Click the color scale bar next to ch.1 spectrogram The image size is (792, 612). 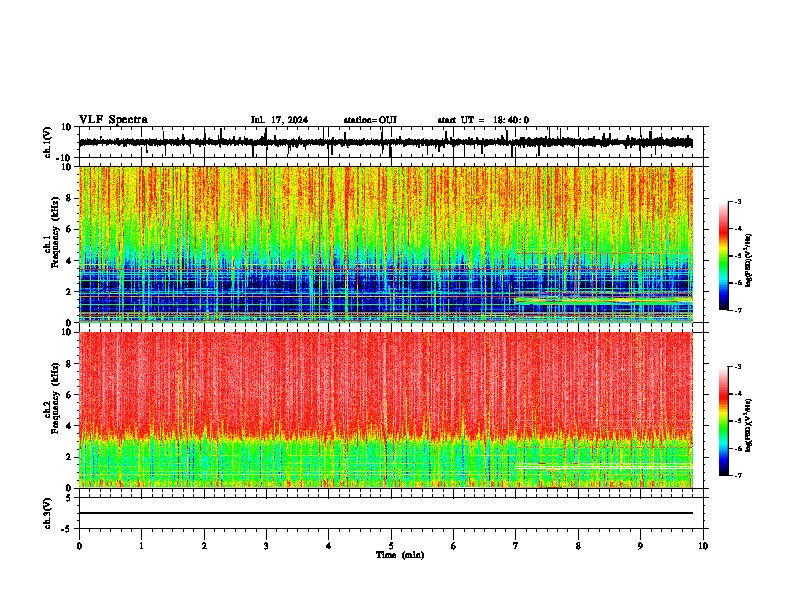723,256
